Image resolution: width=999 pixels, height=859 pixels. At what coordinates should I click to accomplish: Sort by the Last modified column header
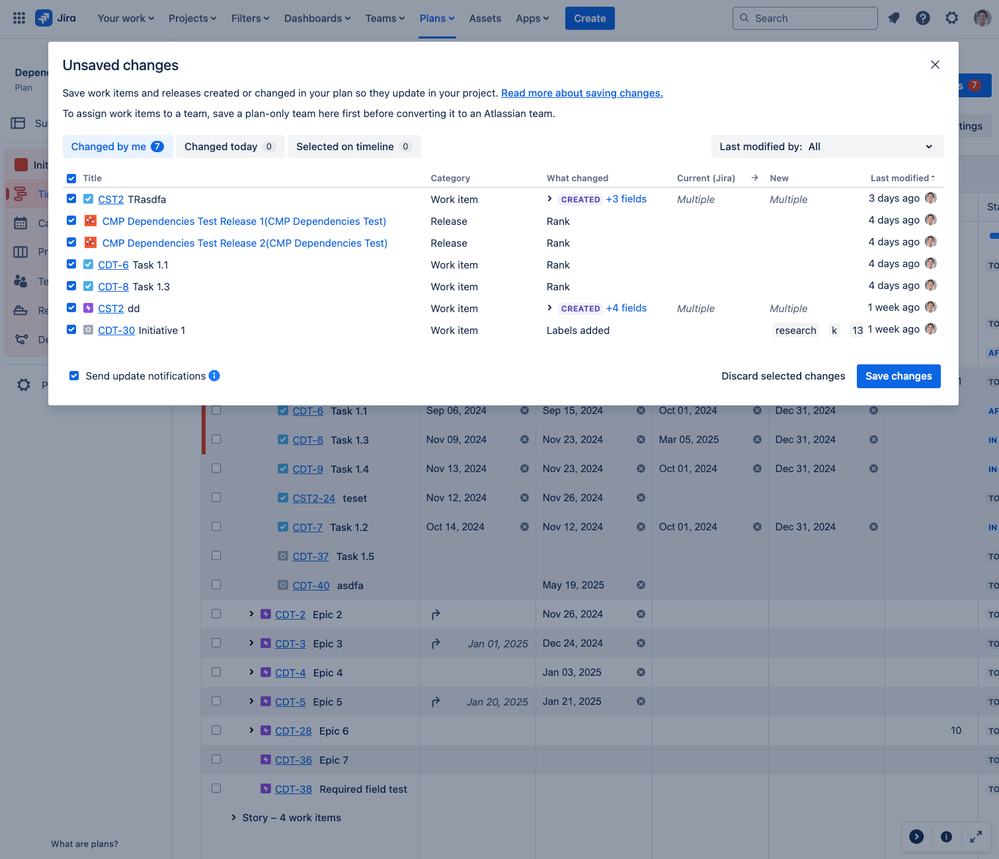pyautogui.click(x=902, y=178)
